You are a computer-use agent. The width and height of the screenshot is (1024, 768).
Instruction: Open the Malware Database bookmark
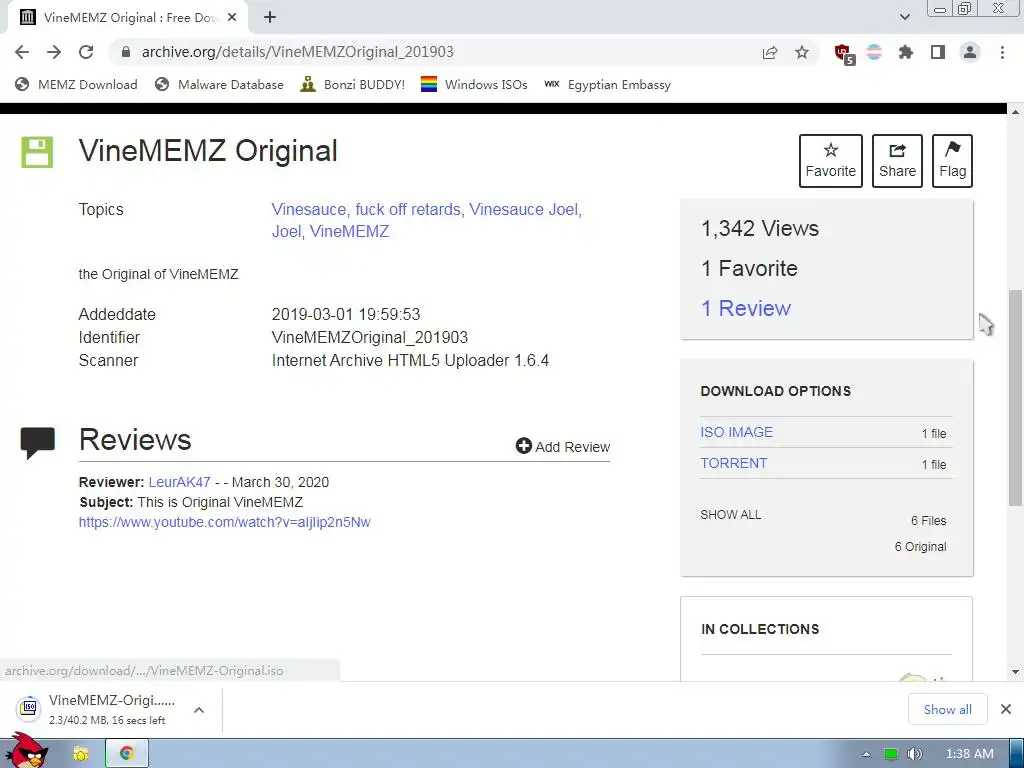(219, 84)
